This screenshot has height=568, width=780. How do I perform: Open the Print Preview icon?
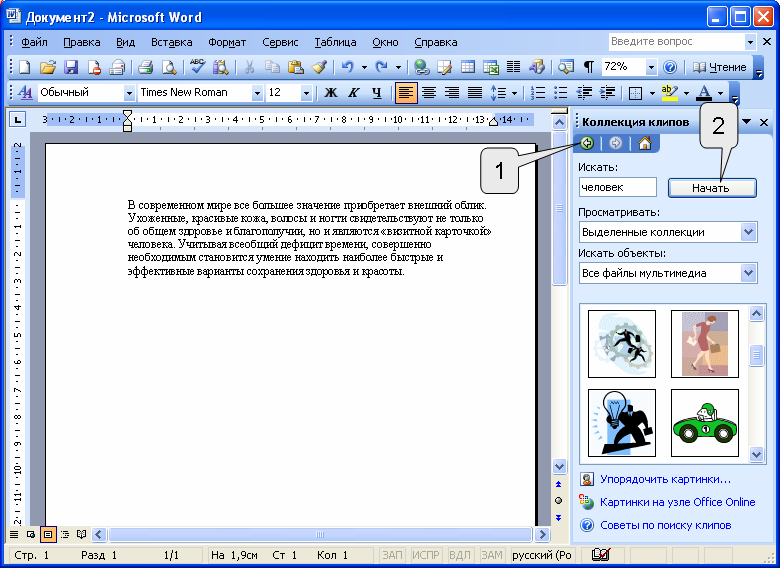click(x=169, y=67)
